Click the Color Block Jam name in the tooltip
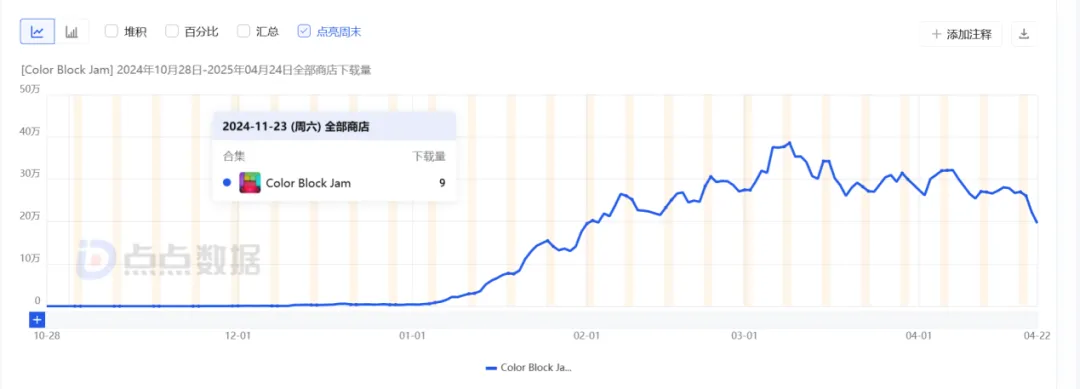The width and height of the screenshot is (1080, 389). point(308,183)
